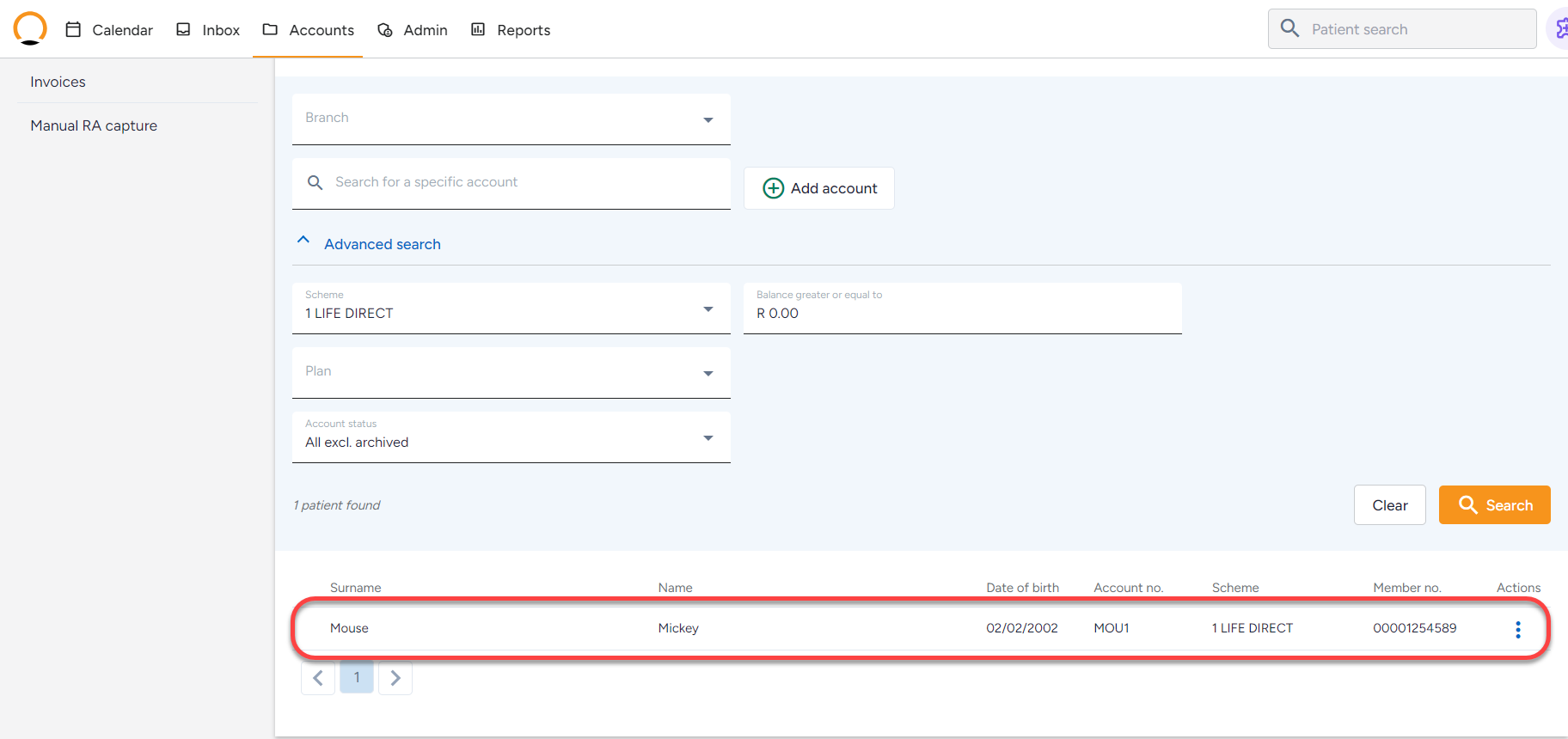1568x739 pixels.
Task: Open the Admin tab
Action: click(413, 30)
